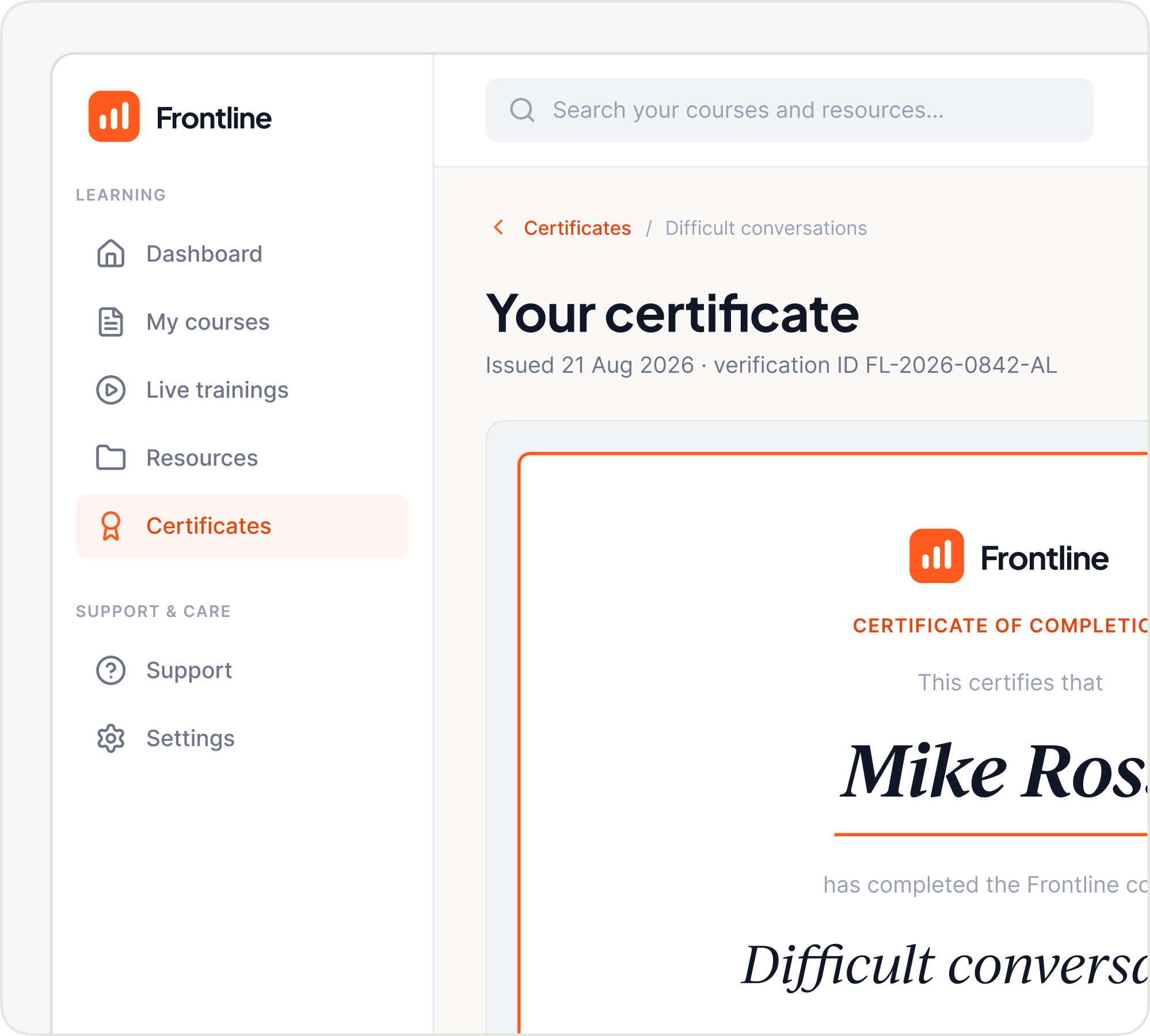Open Settings from the sidebar

tap(242, 738)
